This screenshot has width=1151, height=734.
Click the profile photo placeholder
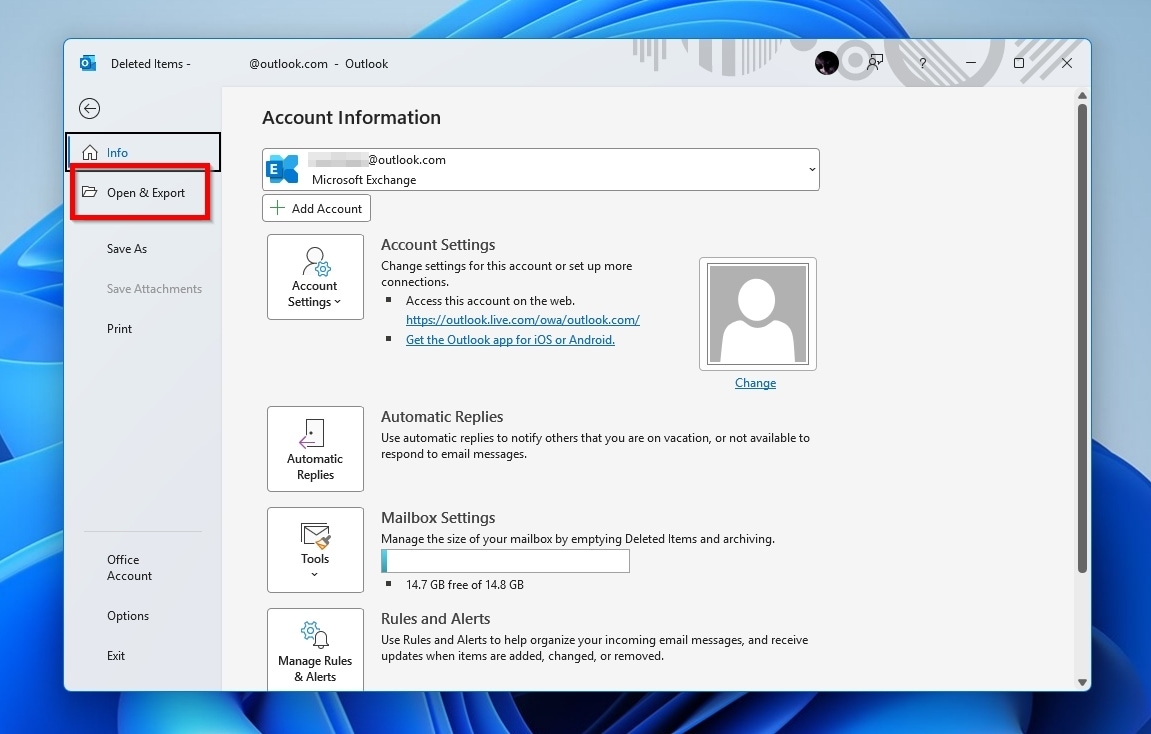point(758,314)
